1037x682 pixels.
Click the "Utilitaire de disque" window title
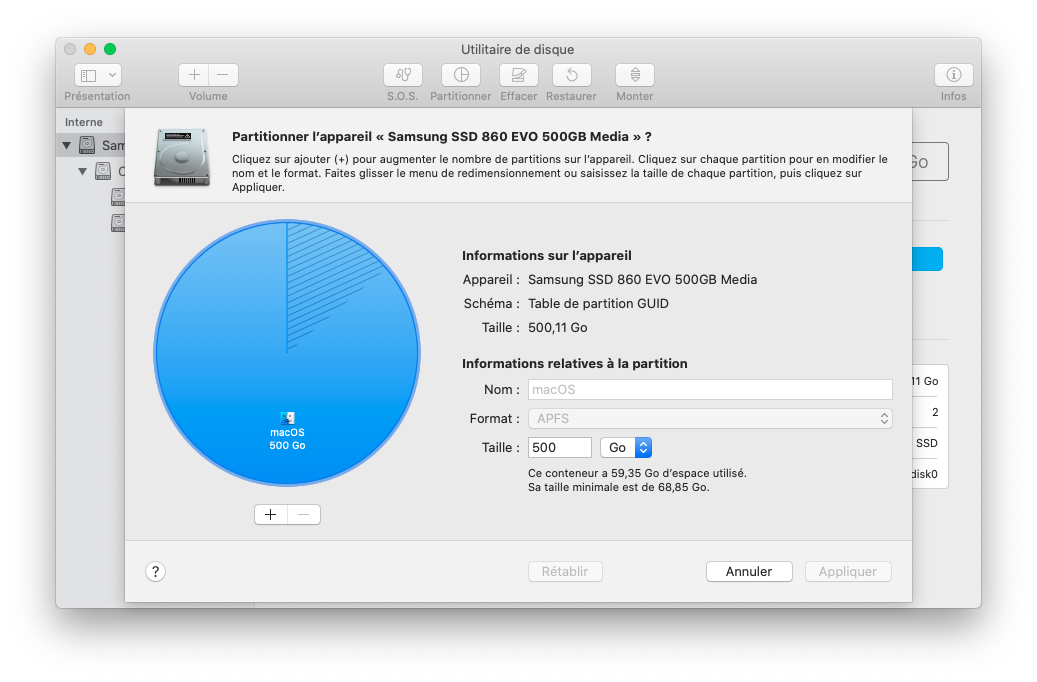pyautogui.click(x=518, y=50)
